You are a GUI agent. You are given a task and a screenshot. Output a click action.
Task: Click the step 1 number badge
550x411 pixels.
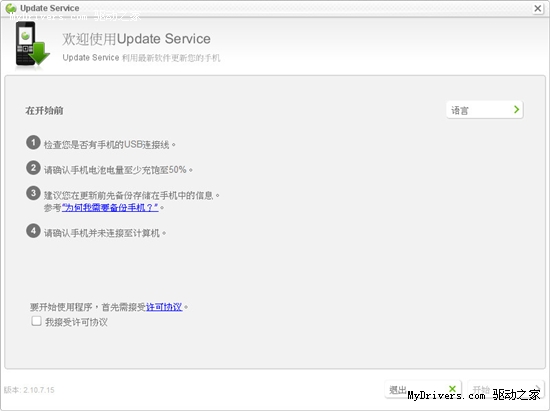[x=33, y=142]
